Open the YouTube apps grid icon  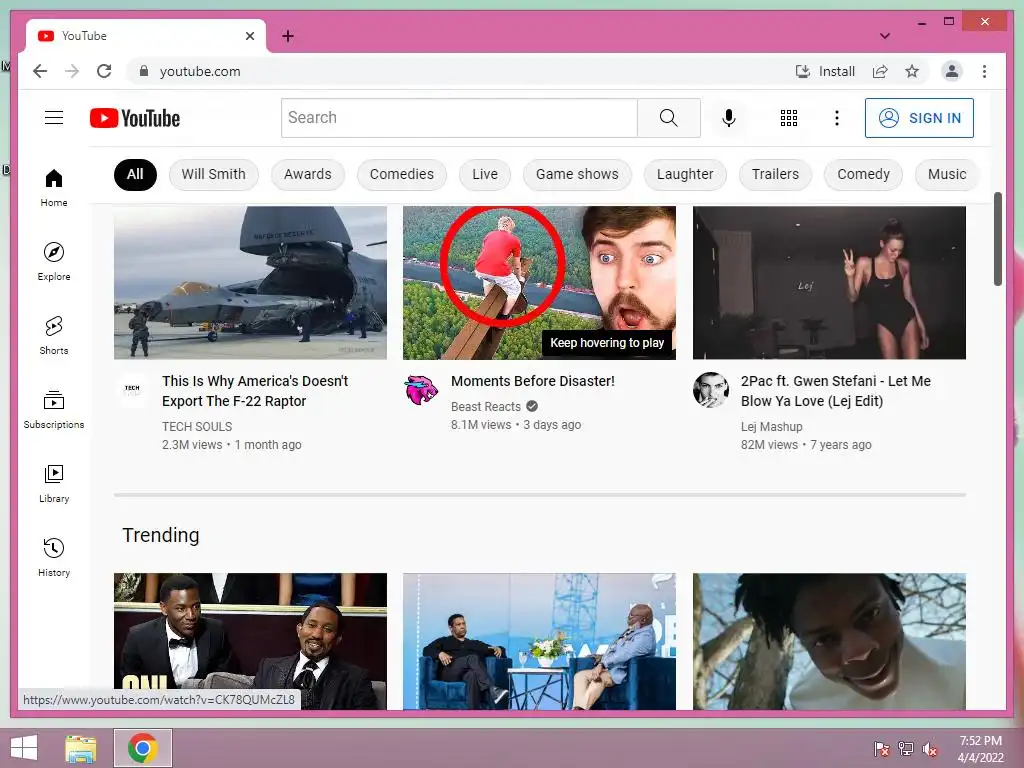point(789,118)
